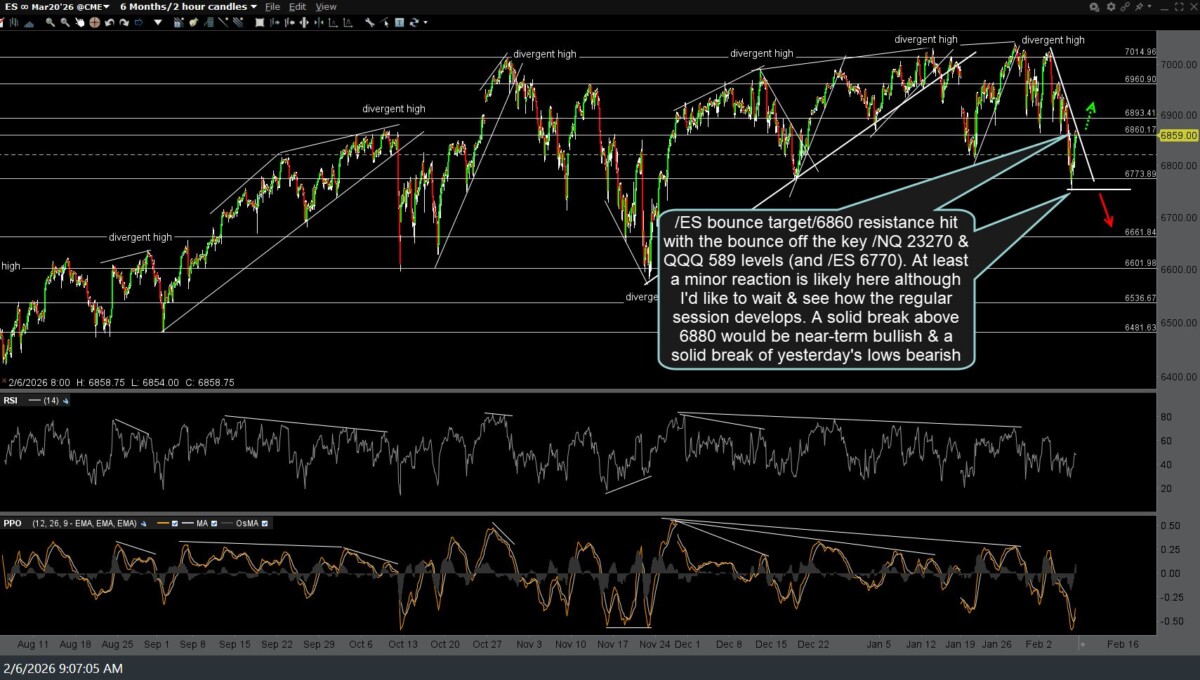This screenshot has height=680, width=1200.
Task: Toggle the PPO line checkbox
Action: [174, 523]
